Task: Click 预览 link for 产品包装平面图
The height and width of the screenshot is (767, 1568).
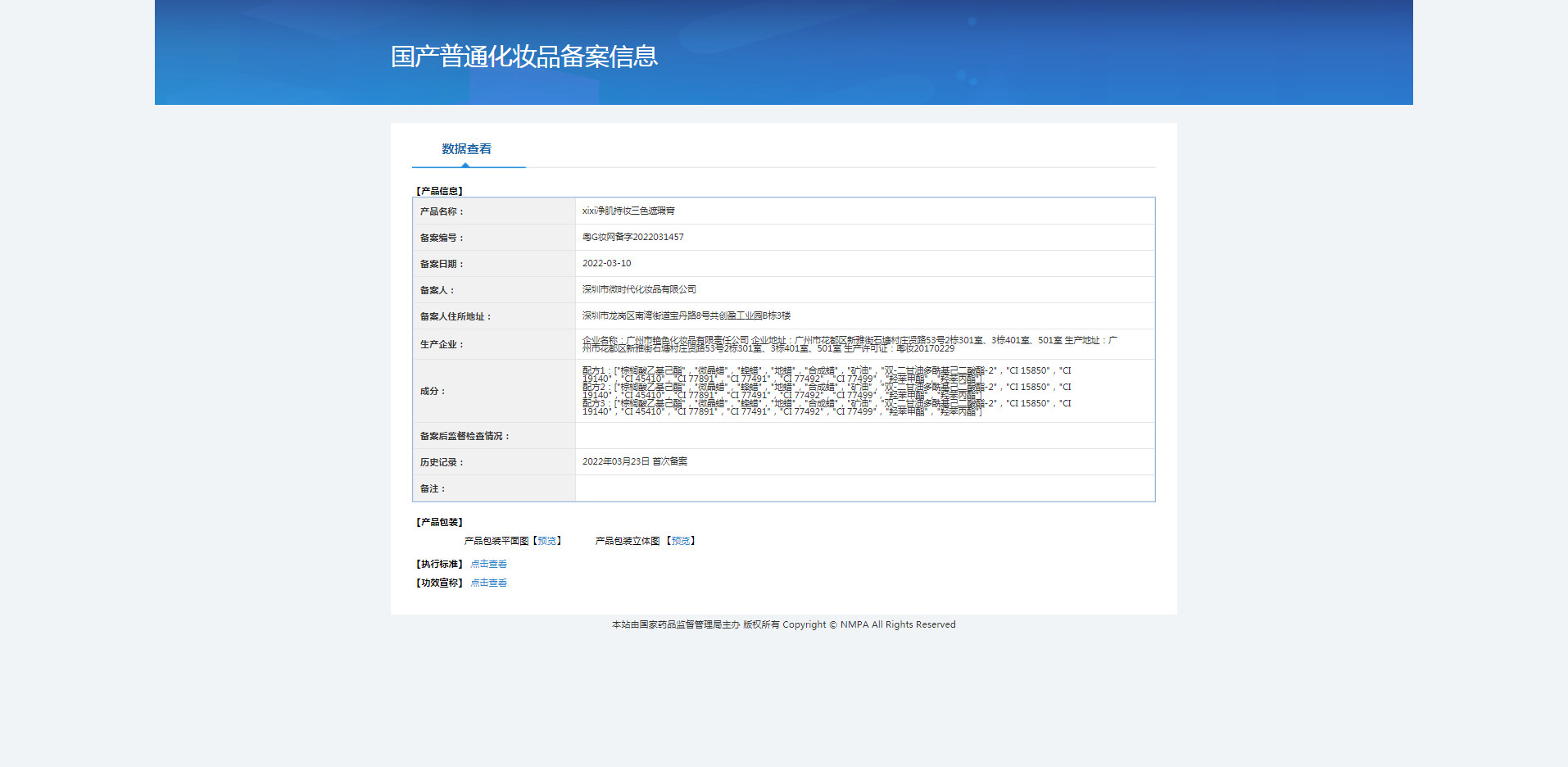Action: (x=546, y=541)
